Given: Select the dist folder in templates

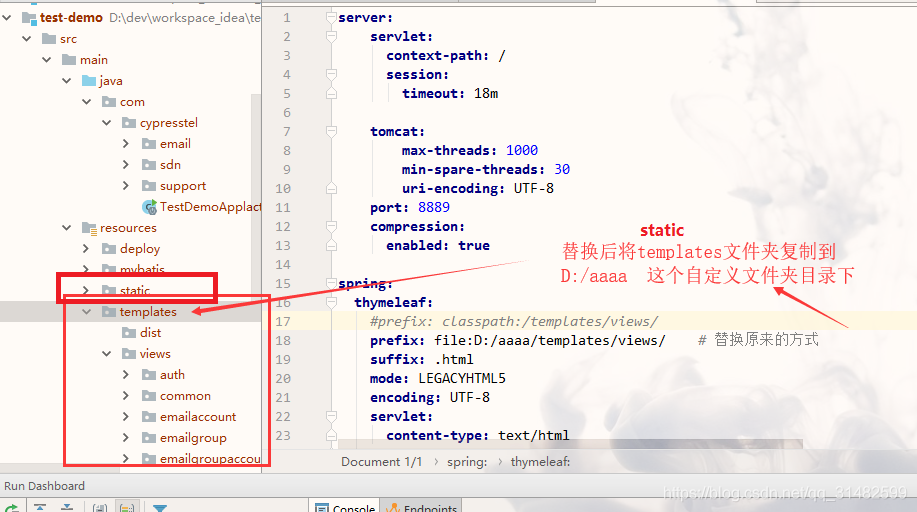Looking at the screenshot, I should pyautogui.click(x=150, y=333).
